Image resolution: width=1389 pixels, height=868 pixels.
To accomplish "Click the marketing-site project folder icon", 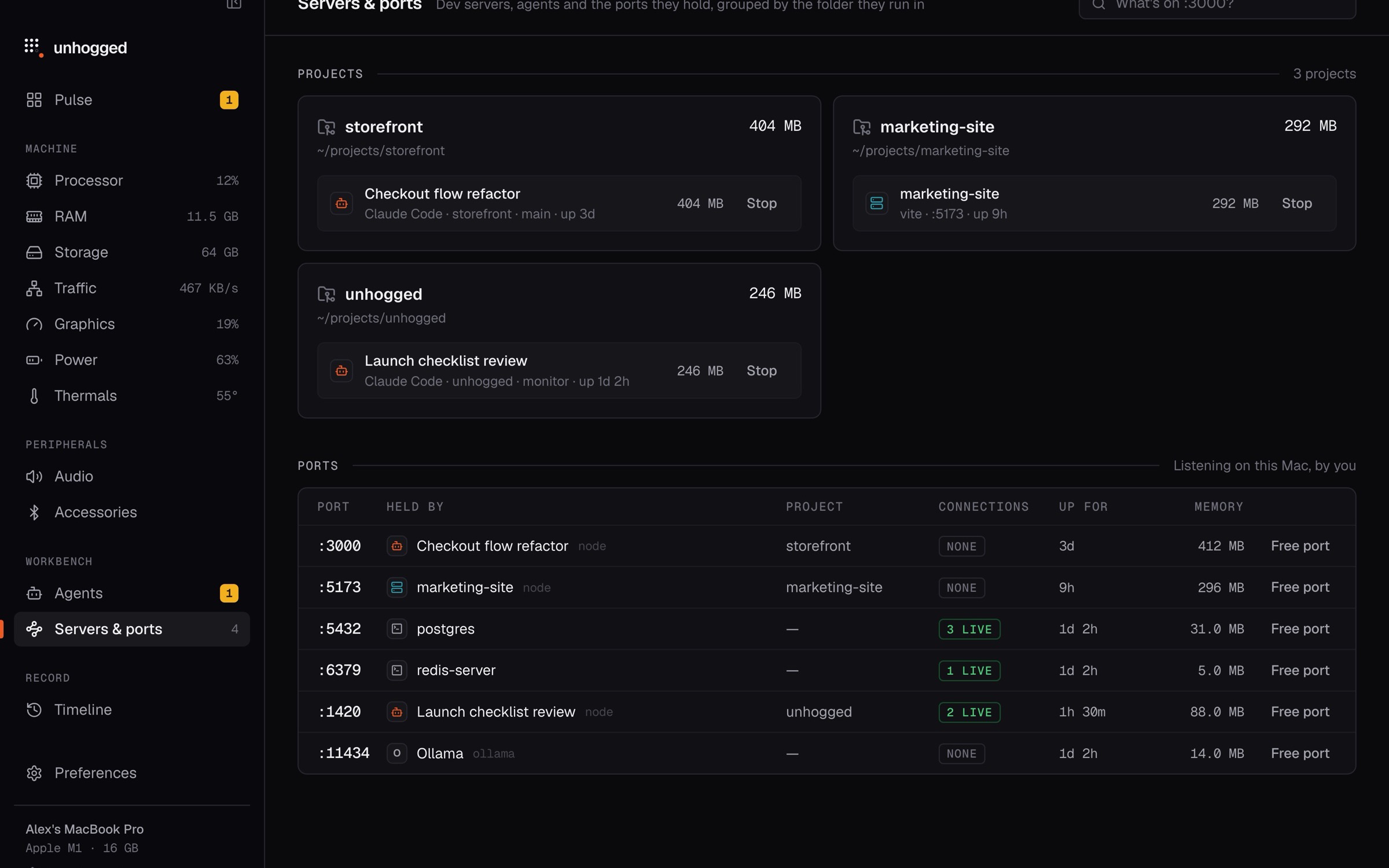I will tap(862, 127).
